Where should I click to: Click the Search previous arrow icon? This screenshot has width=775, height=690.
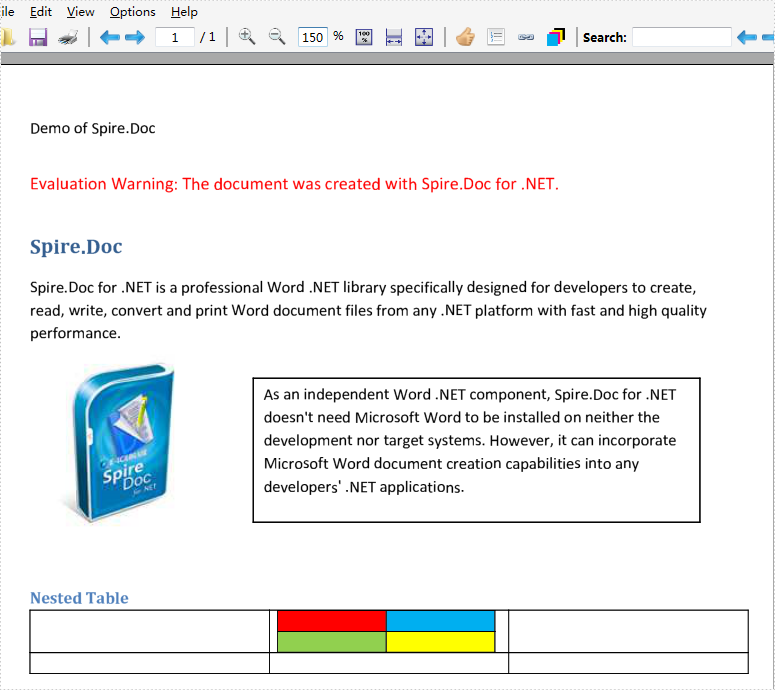click(746, 37)
